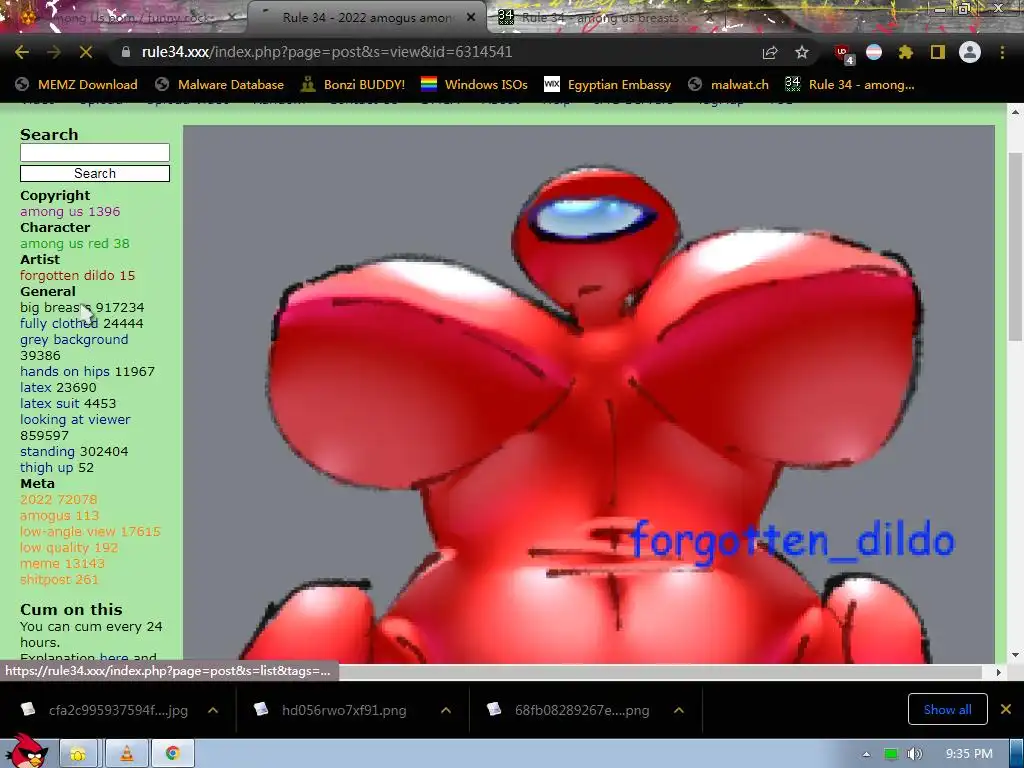Viewport: 1024px width, 768px height.
Task: Click the volume speaker tray icon
Action: [915, 754]
